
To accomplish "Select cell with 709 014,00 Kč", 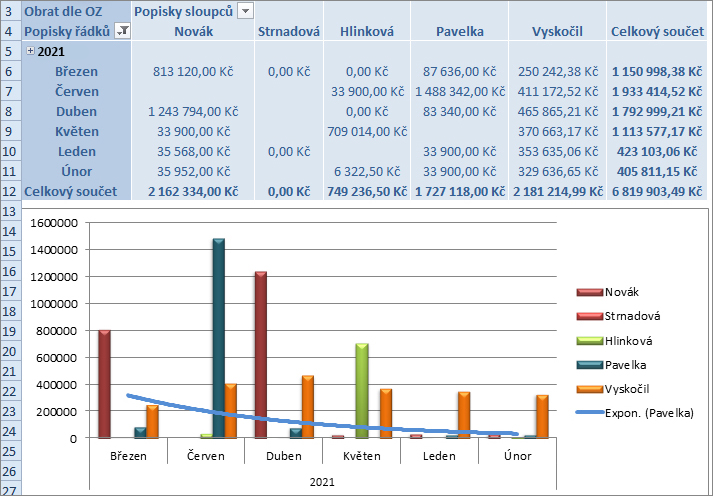I will 367,131.
